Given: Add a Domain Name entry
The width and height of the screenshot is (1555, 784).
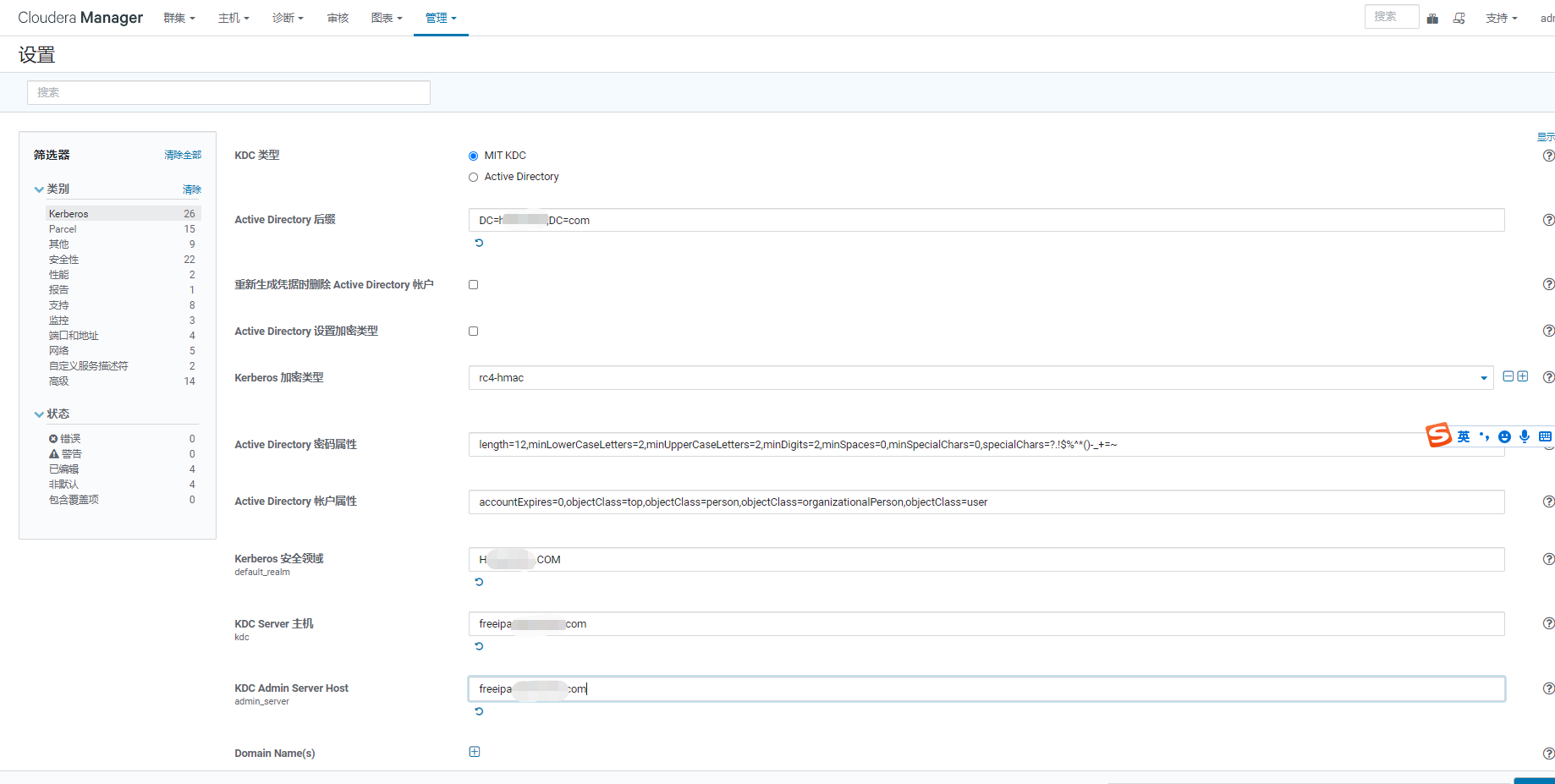Looking at the screenshot, I should (475, 752).
